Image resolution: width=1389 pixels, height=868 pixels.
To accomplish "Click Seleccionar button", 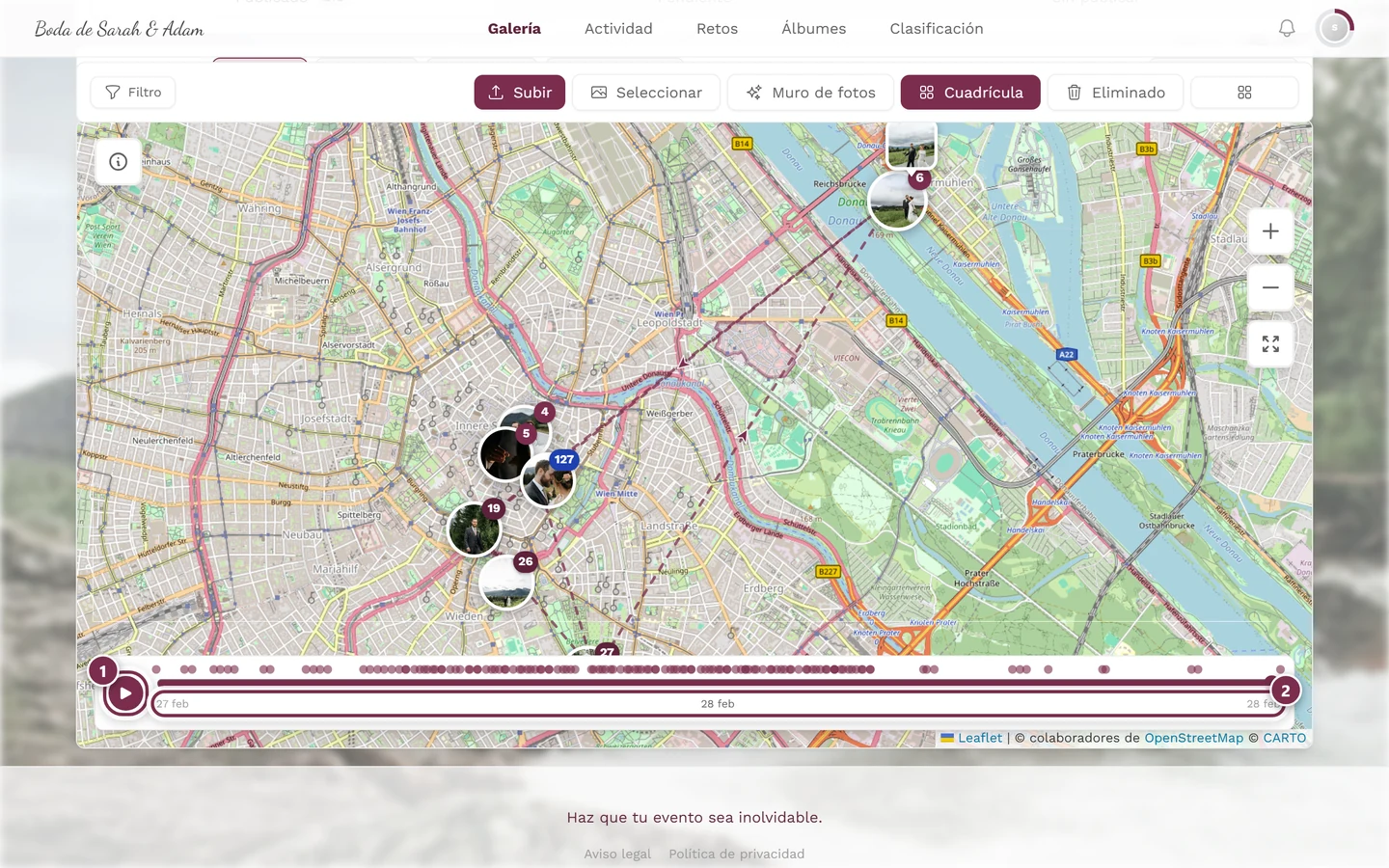I will [646, 93].
